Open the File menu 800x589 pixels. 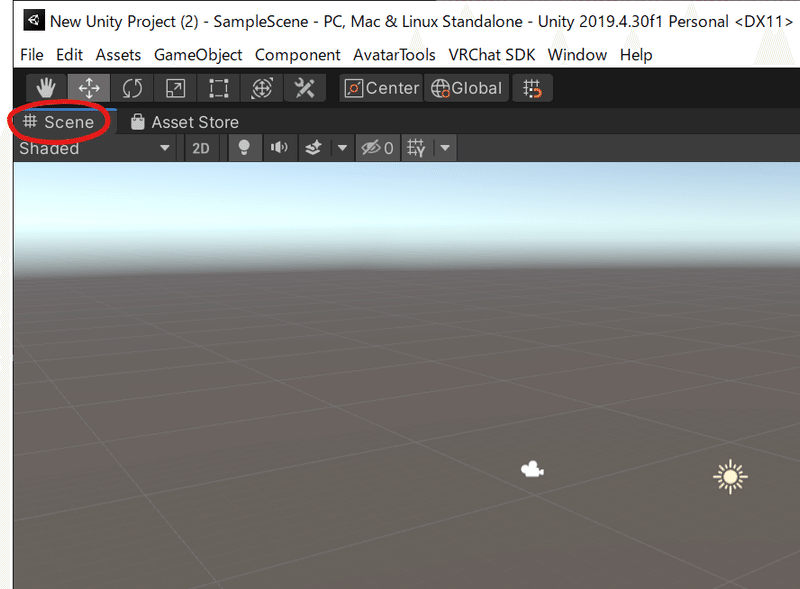pos(32,55)
